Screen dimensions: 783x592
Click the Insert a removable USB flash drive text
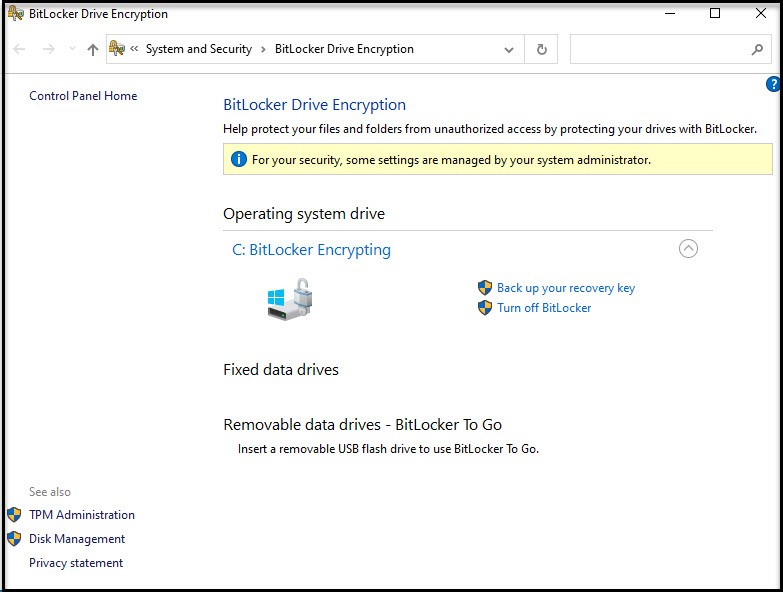(389, 449)
